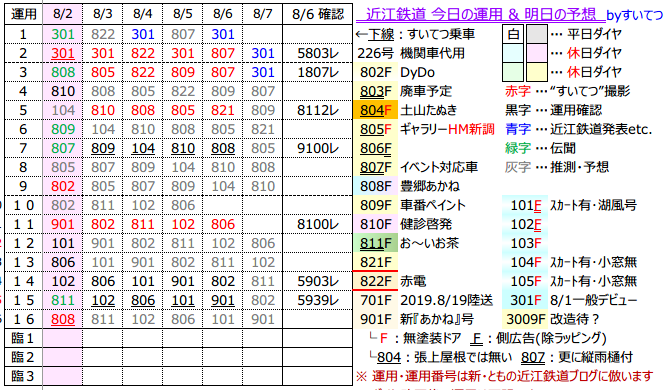Select the 8/6 確認 column header
Image resolution: width=672 pixels, height=390 pixels.
[318, 15]
